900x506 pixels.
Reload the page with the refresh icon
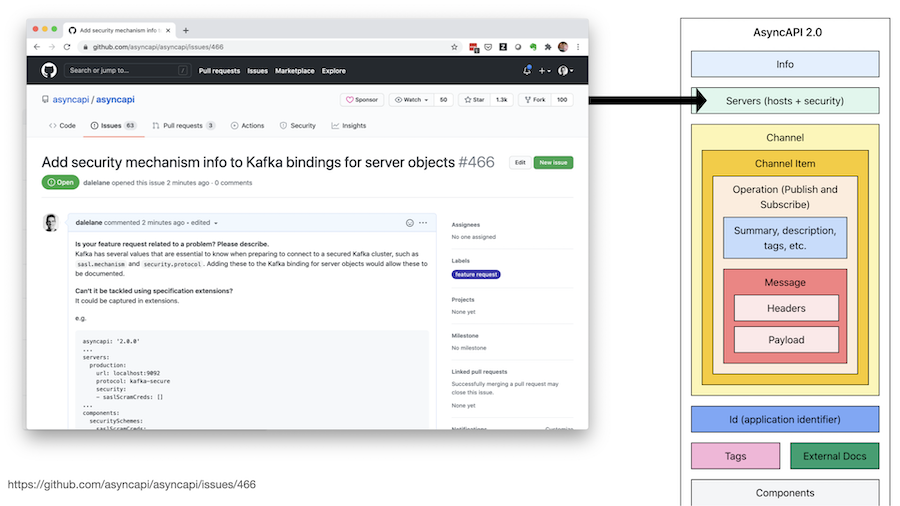click(x=67, y=47)
